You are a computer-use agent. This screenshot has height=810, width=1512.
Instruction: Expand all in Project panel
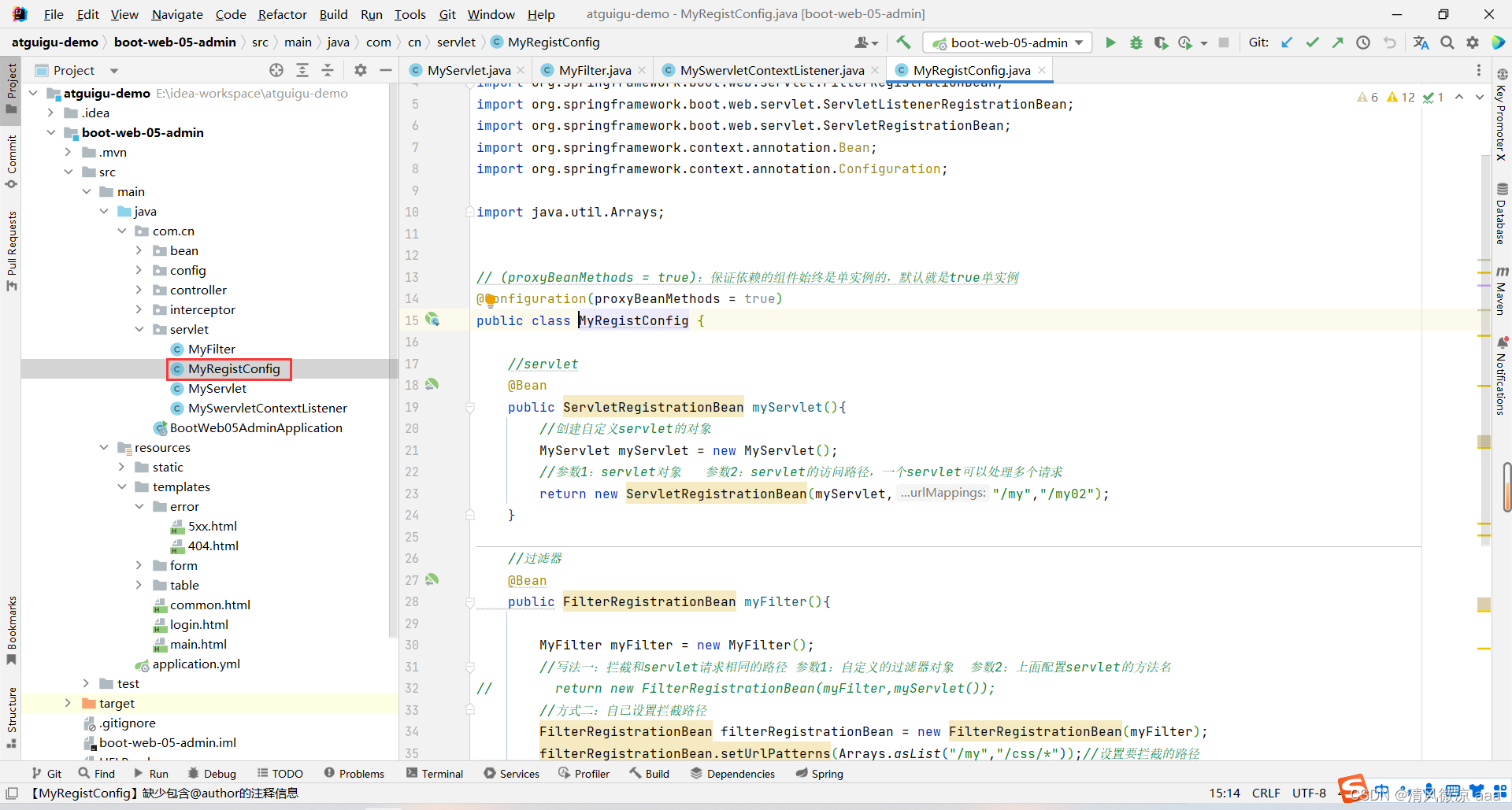[x=302, y=70]
